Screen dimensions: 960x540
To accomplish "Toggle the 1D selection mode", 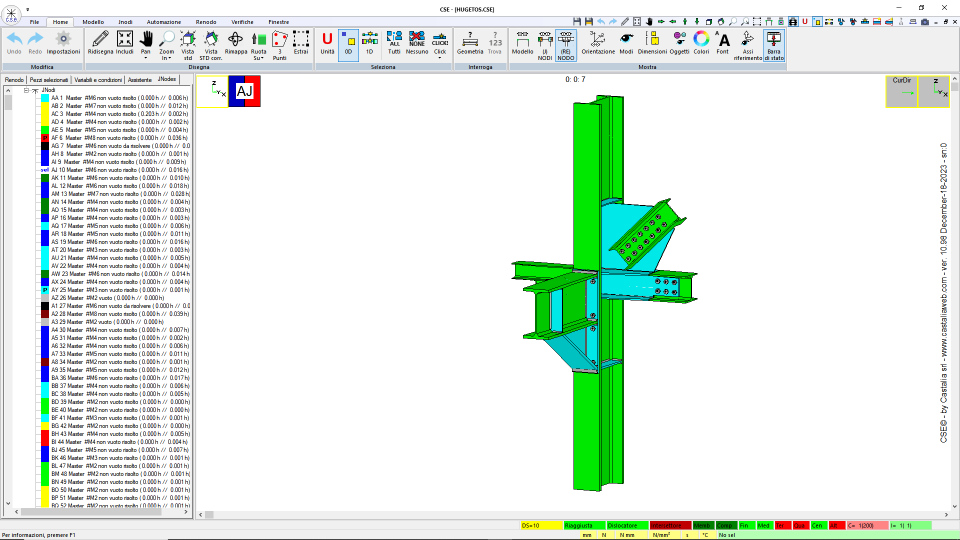I will point(369,43).
